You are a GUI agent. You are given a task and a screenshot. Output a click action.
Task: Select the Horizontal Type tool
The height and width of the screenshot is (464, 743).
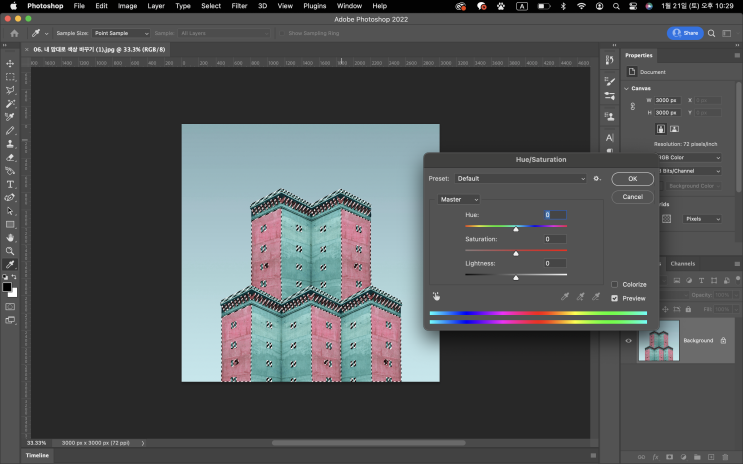pos(10,184)
